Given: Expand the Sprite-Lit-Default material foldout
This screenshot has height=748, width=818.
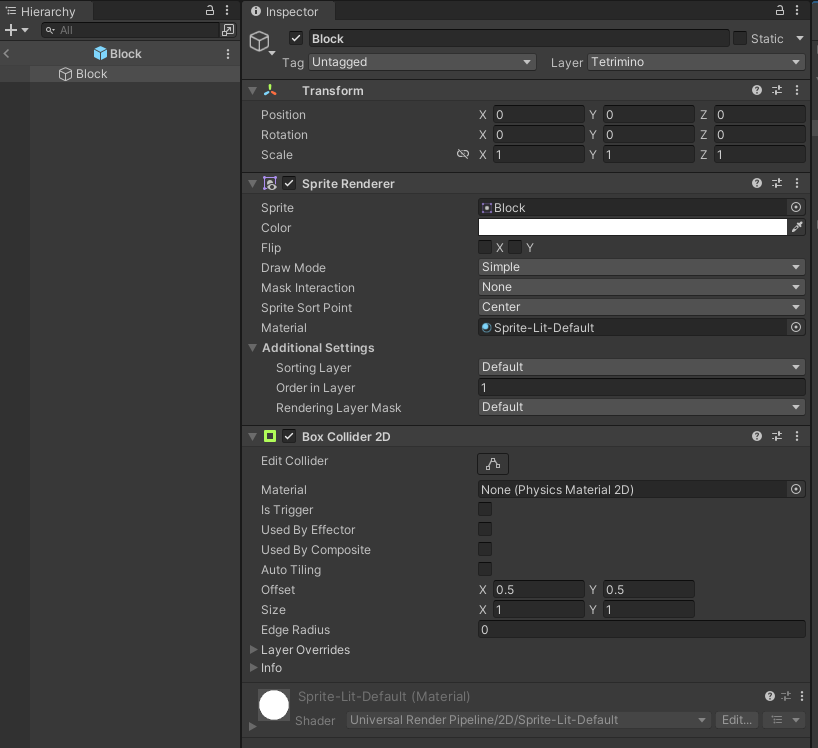Looking at the screenshot, I should tap(253, 726).
